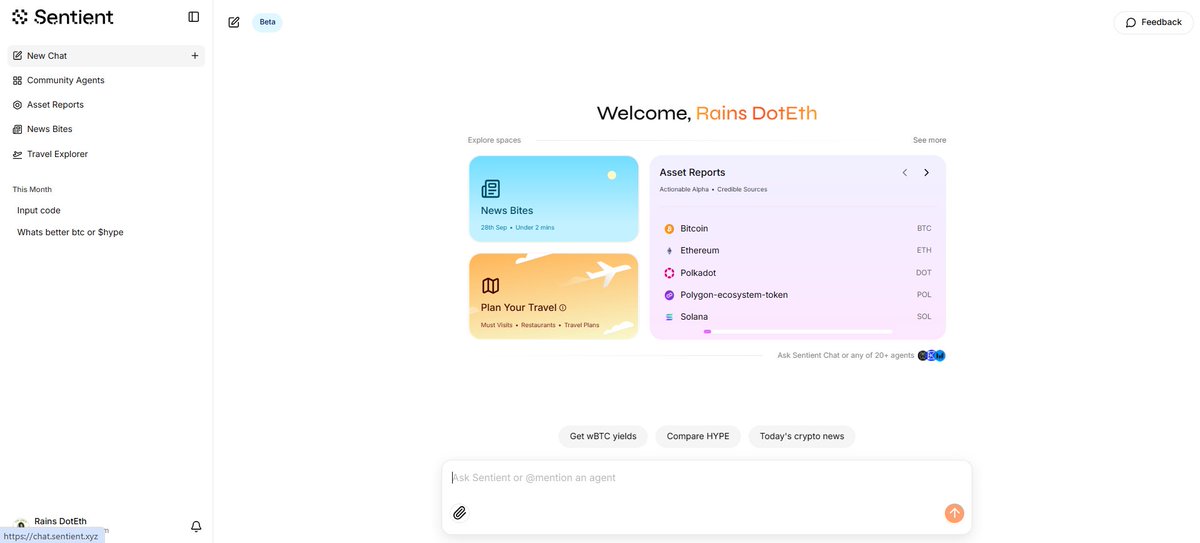
Task: Click BTC ticker label
Action: click(x=924, y=229)
